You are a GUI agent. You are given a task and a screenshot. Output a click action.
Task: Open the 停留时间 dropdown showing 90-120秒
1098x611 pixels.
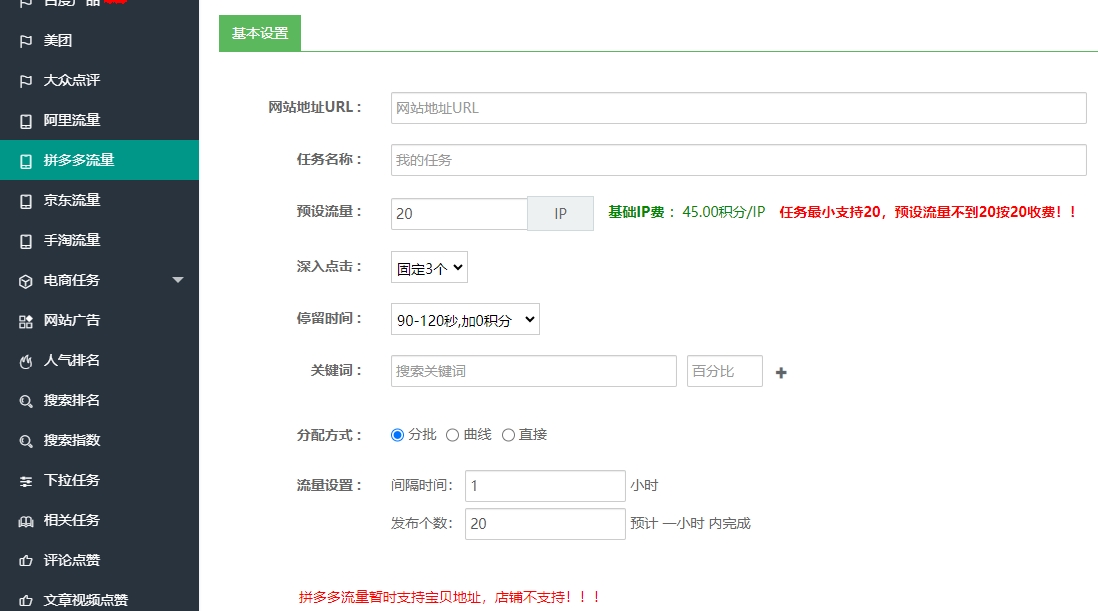[x=465, y=320]
